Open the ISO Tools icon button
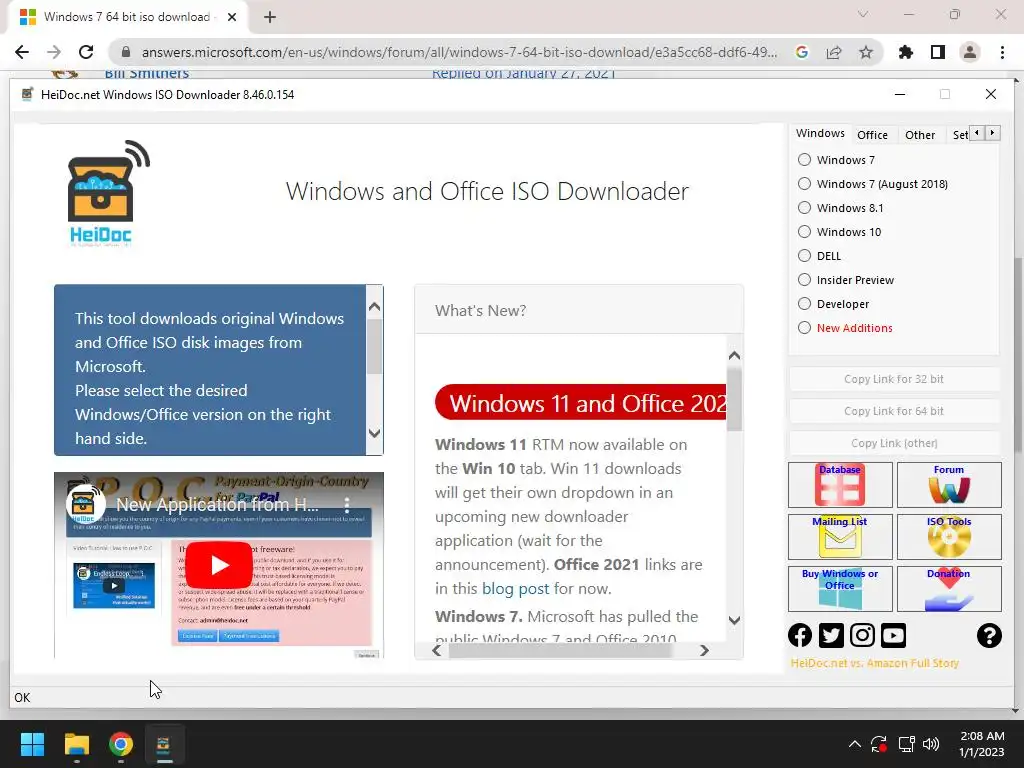 [x=949, y=537]
